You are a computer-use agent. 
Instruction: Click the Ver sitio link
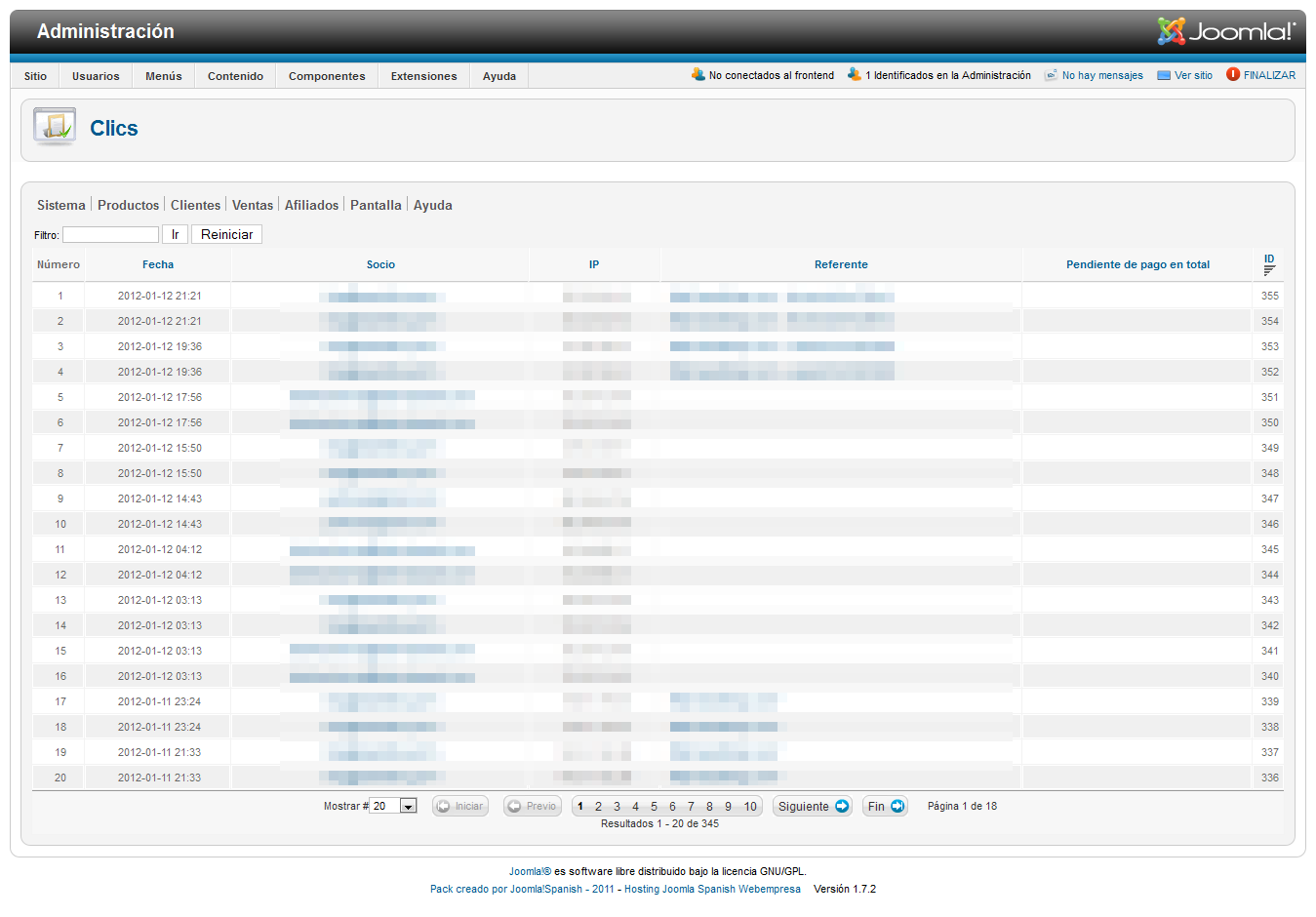tap(1193, 75)
